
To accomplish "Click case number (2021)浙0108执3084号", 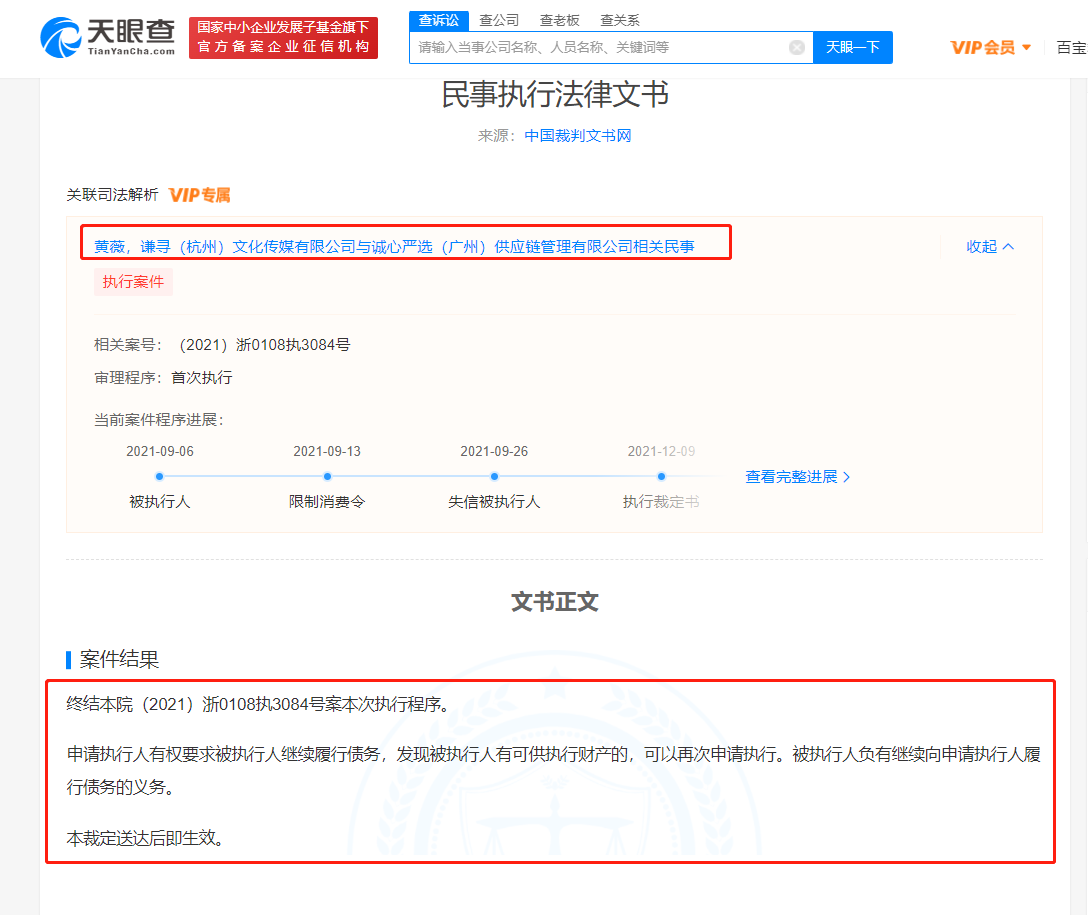I will pos(264,345).
